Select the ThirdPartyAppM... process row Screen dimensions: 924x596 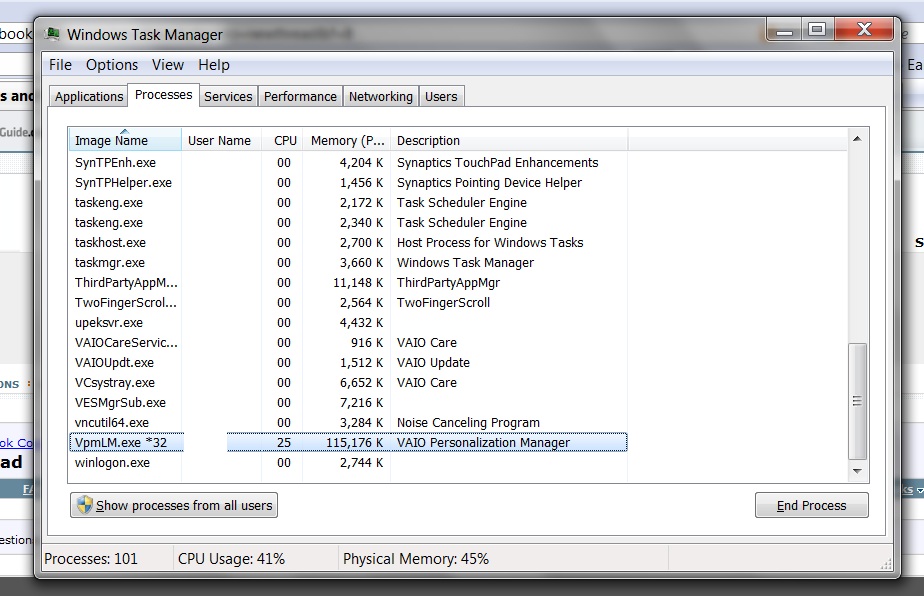[x=348, y=283]
